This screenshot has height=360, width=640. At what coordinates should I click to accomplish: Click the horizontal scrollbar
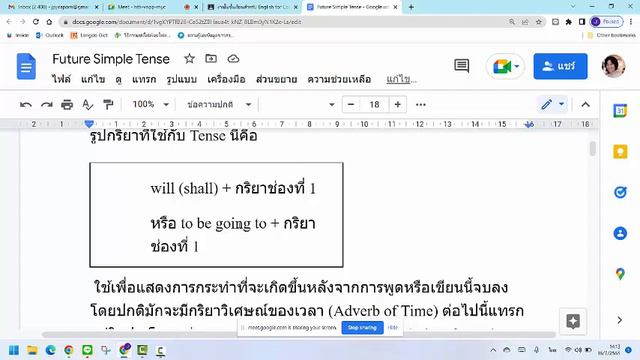(x=299, y=335)
